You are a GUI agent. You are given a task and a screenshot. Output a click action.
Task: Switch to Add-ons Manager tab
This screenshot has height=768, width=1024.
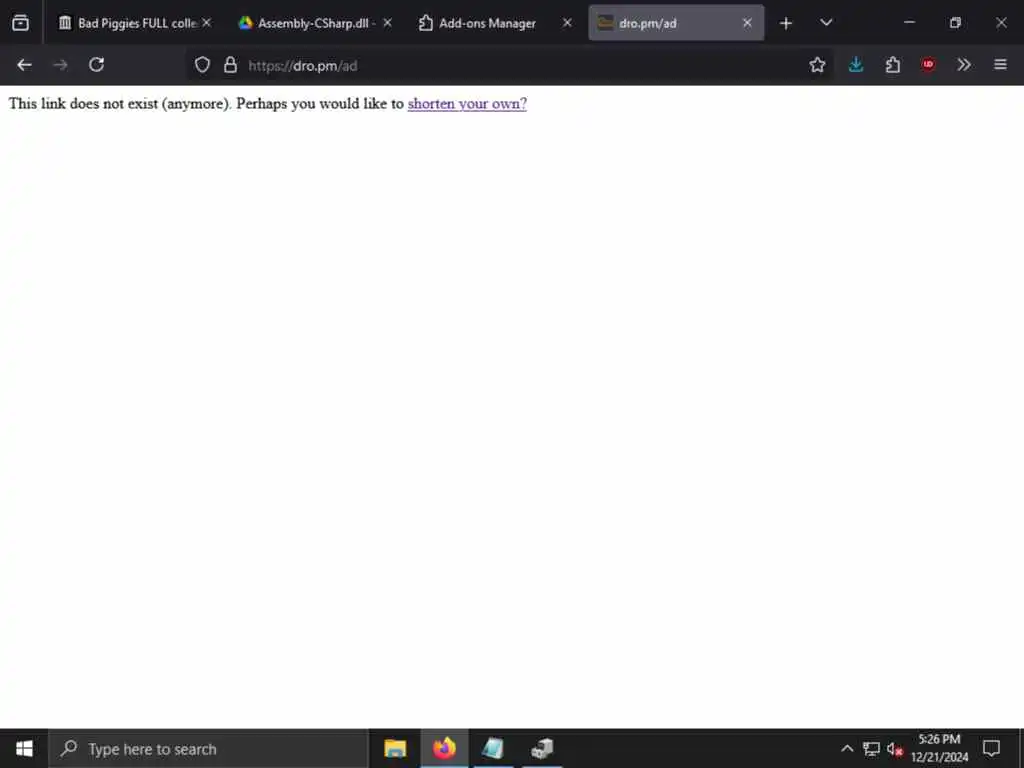pos(496,23)
